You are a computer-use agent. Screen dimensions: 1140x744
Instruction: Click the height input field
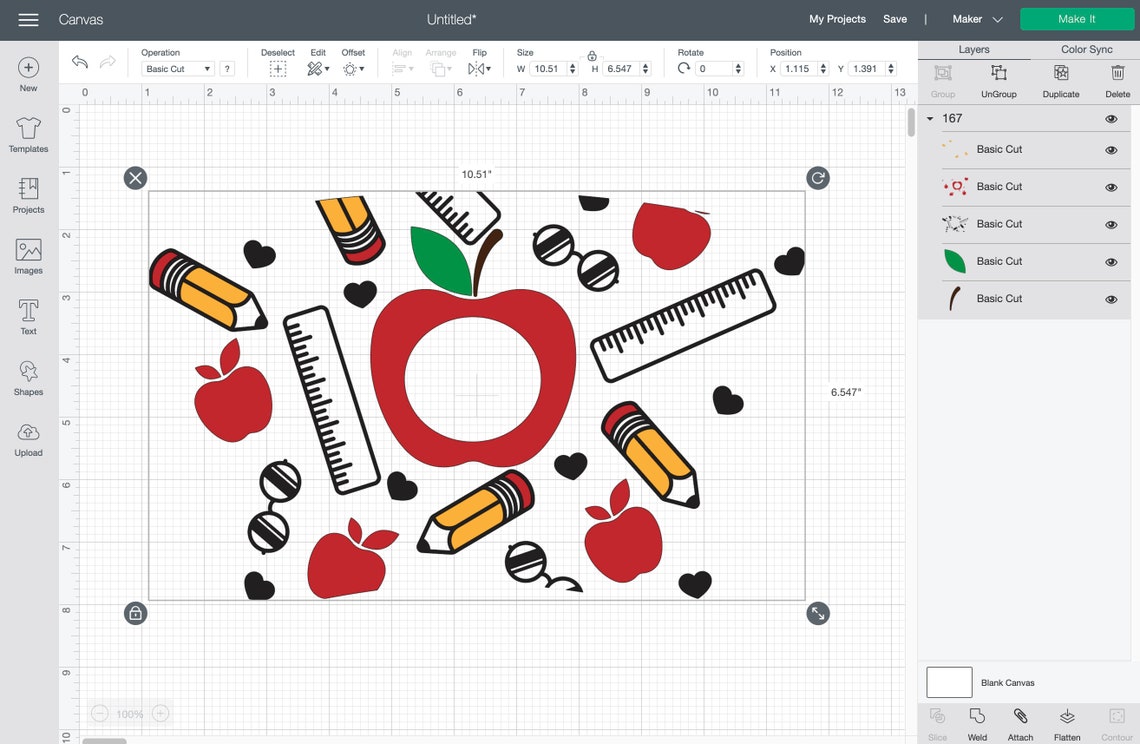point(622,68)
